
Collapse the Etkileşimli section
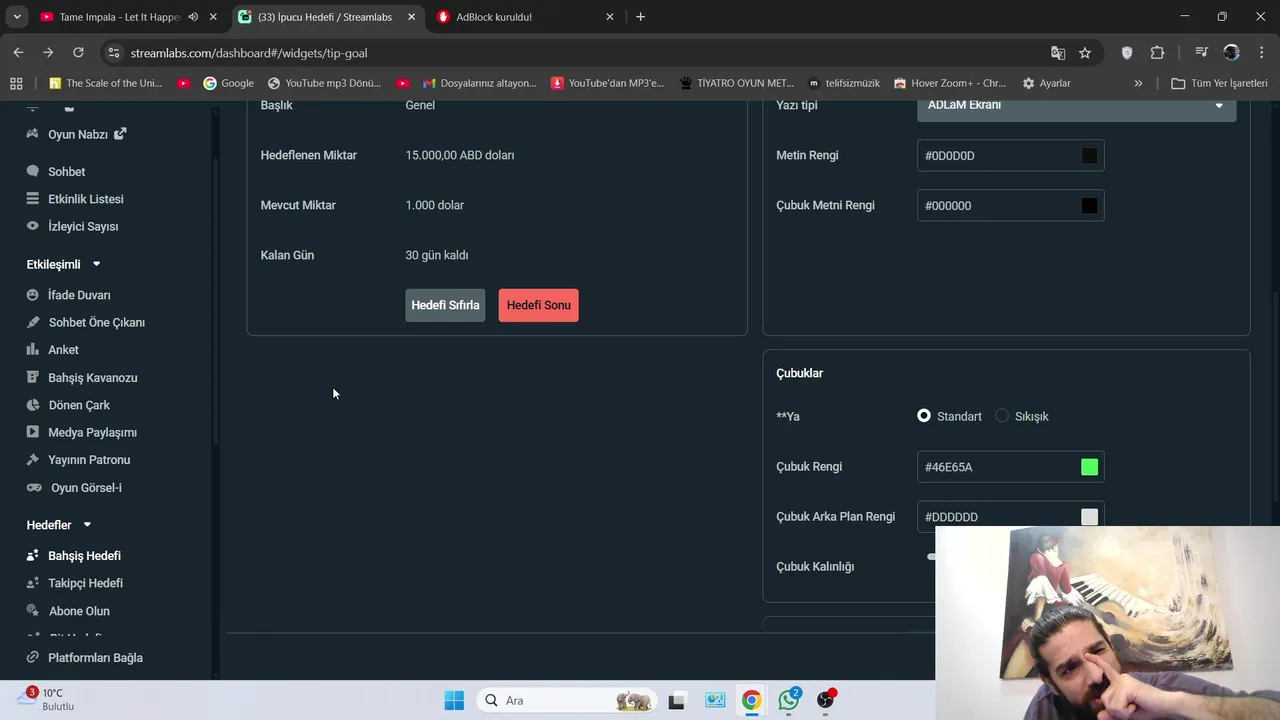click(97, 264)
